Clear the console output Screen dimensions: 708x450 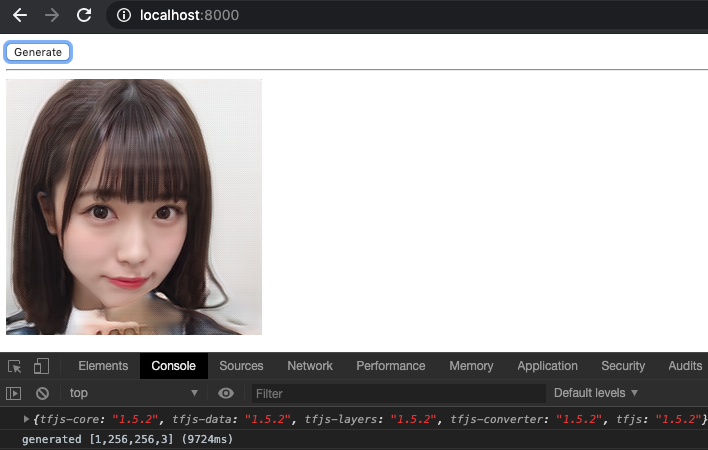point(42,394)
